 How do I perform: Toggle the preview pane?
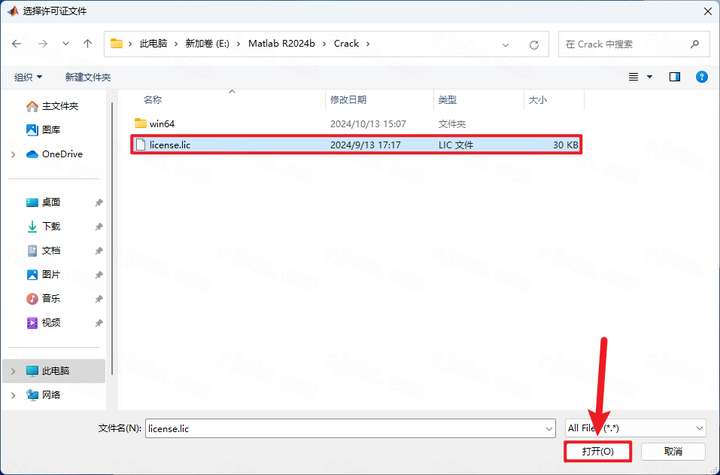pos(674,77)
